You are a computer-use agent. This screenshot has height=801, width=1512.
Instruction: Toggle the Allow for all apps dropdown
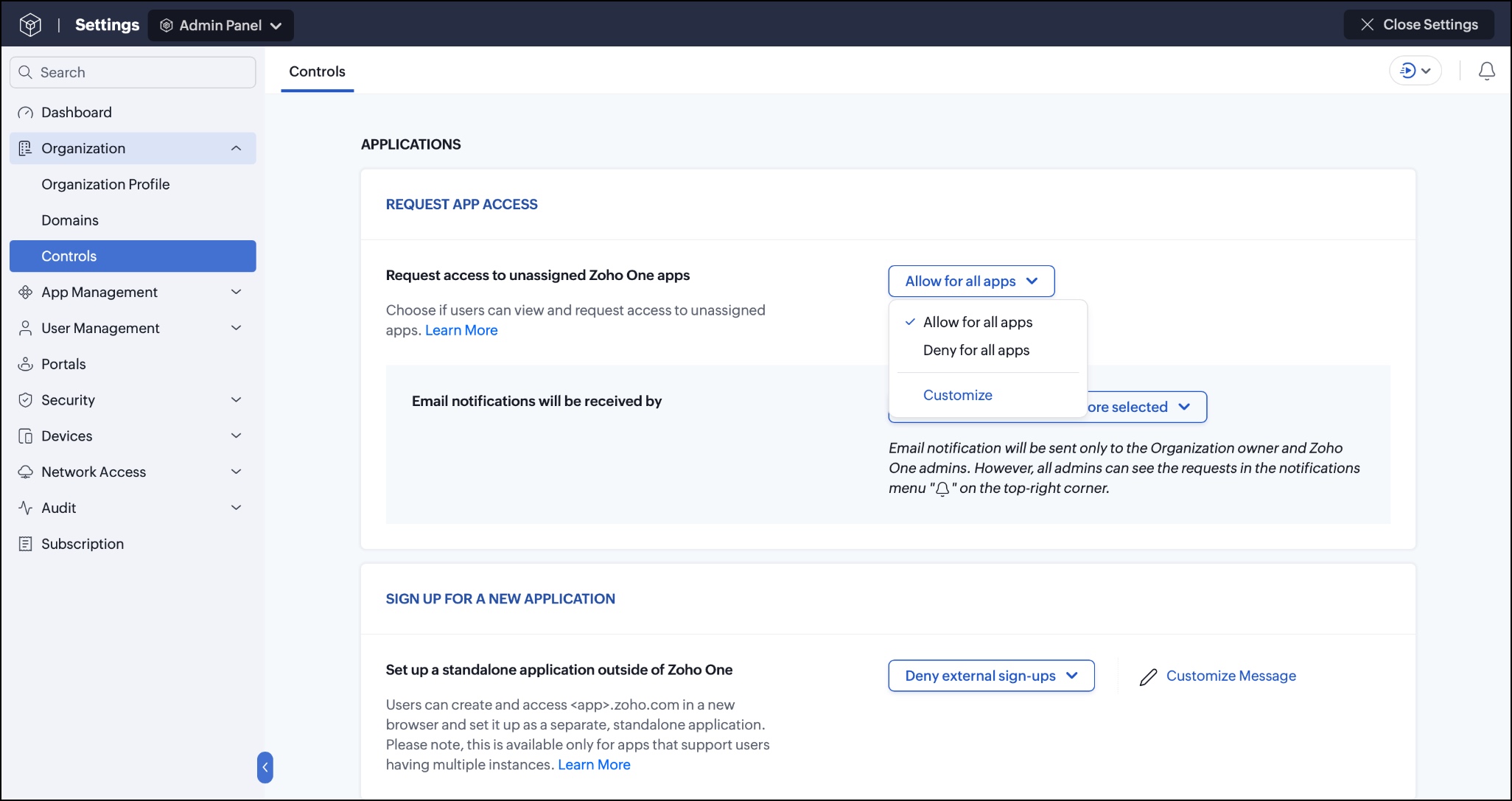coord(971,281)
